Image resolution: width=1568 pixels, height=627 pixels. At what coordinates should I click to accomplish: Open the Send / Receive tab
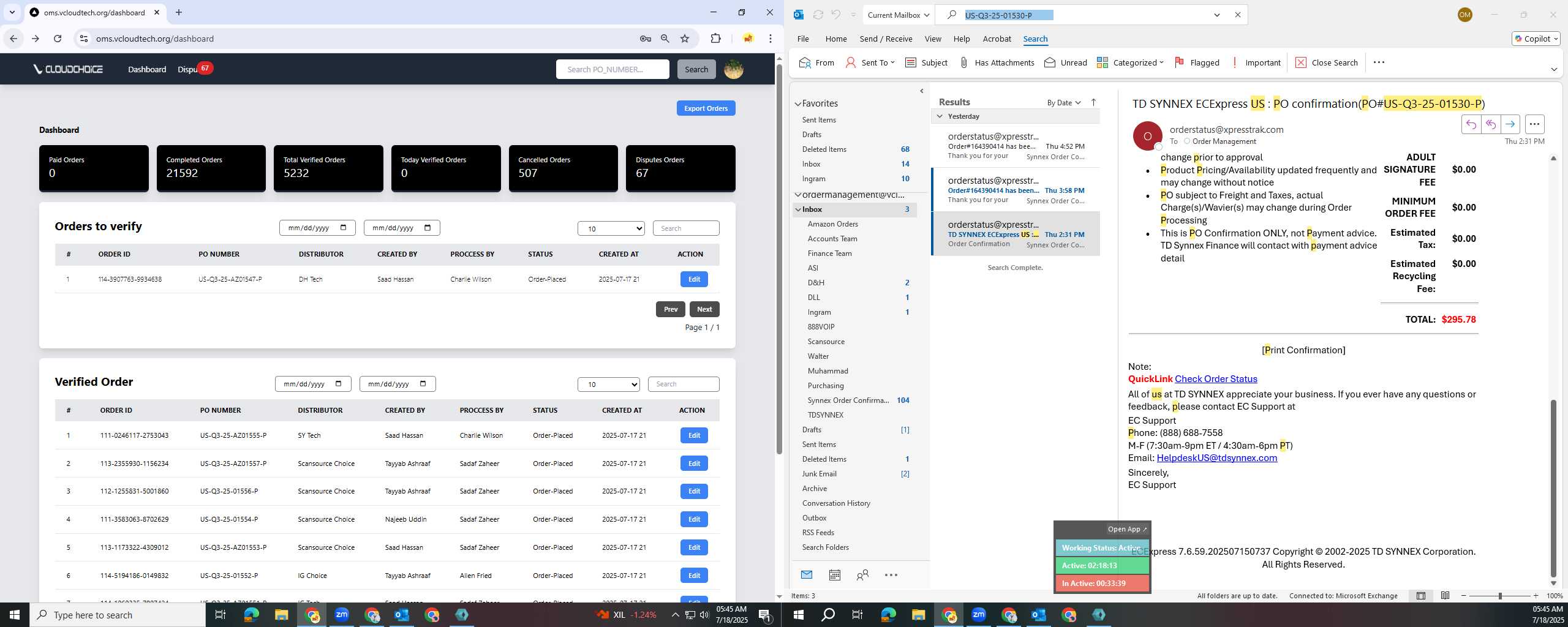(886, 39)
